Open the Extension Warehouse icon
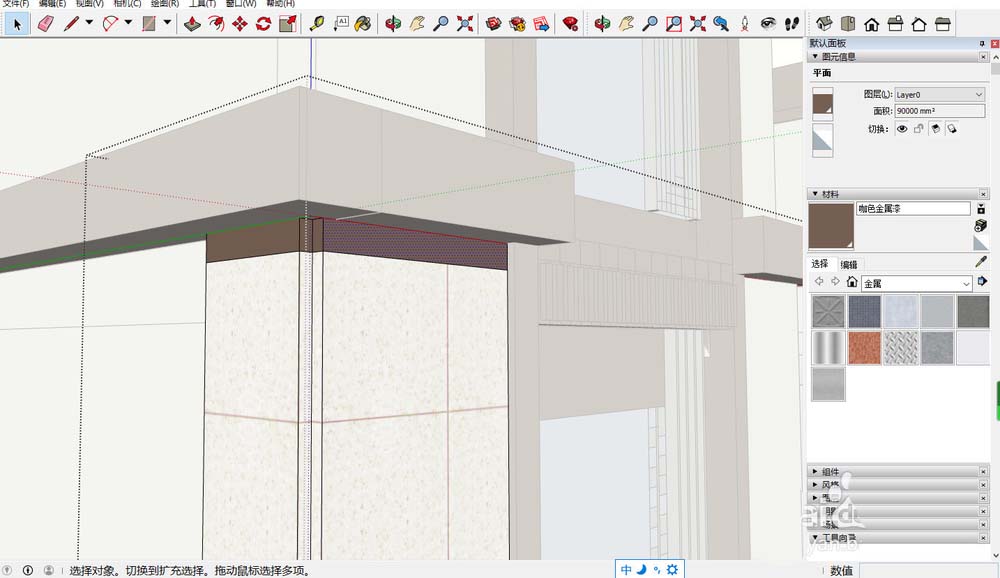Screen dimensions: 1000x578 pos(517,24)
